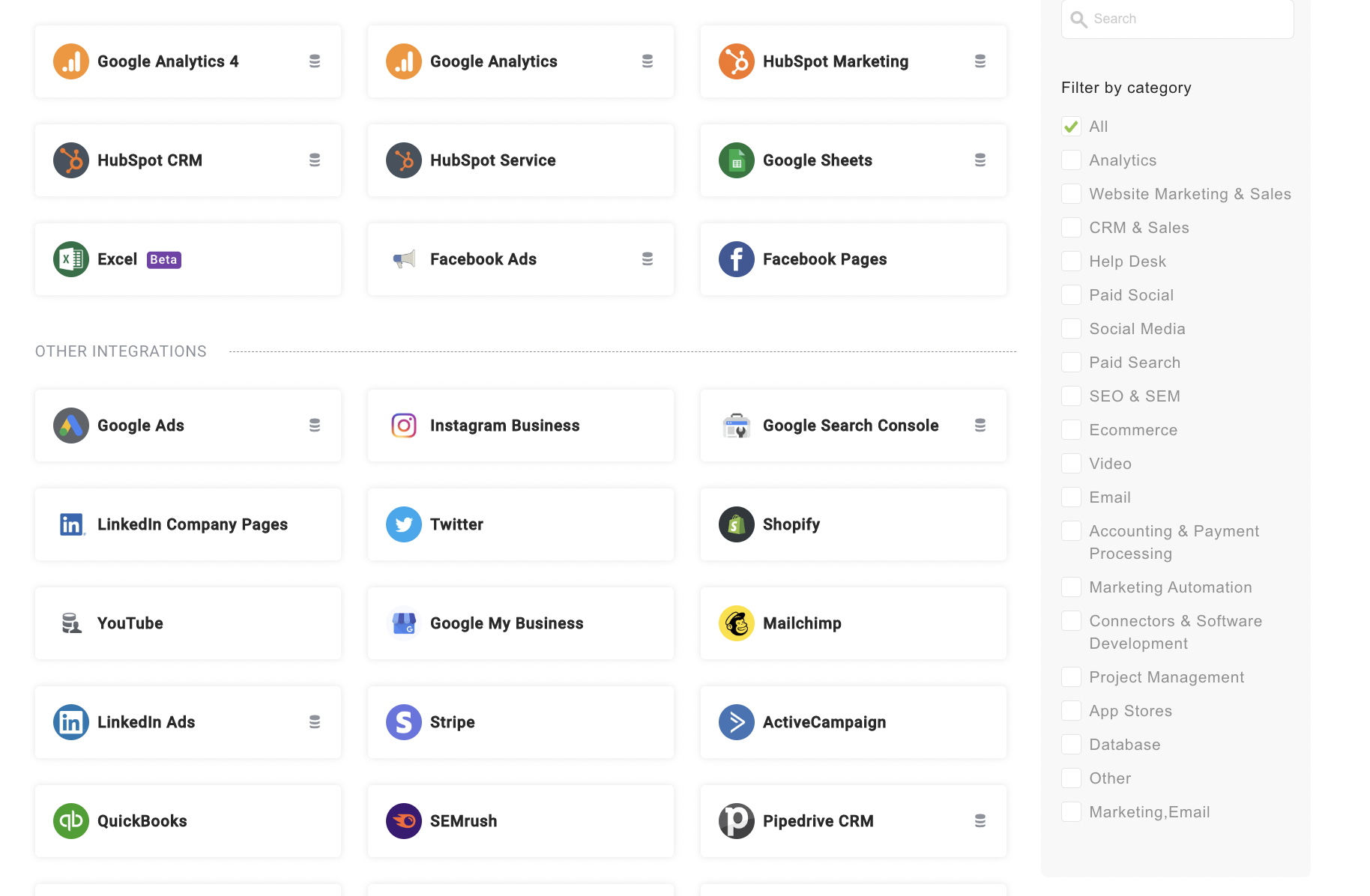Uncheck the All category filter
Viewport: 1370px width, 896px height.
point(1072,127)
